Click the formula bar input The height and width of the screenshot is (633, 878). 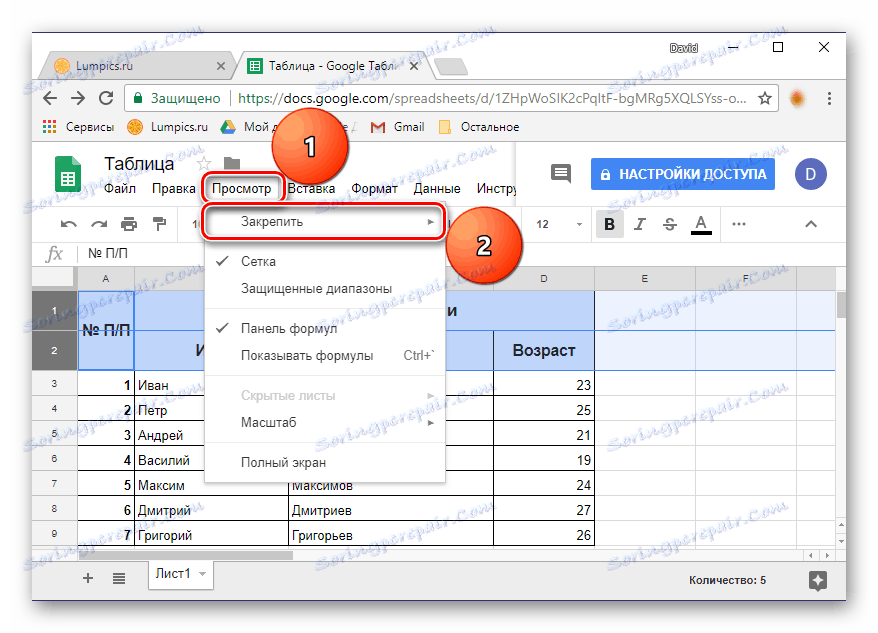click(459, 254)
